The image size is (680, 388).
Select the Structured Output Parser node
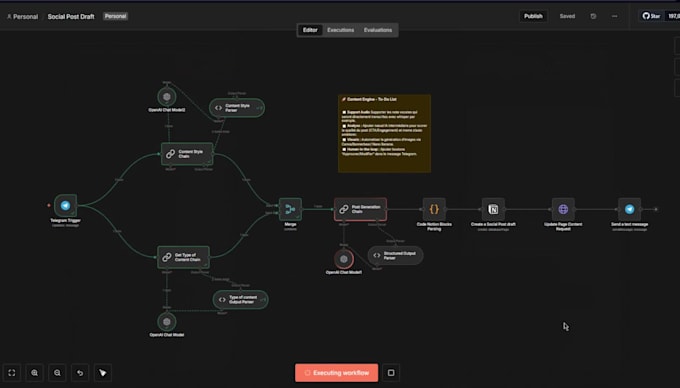point(396,255)
